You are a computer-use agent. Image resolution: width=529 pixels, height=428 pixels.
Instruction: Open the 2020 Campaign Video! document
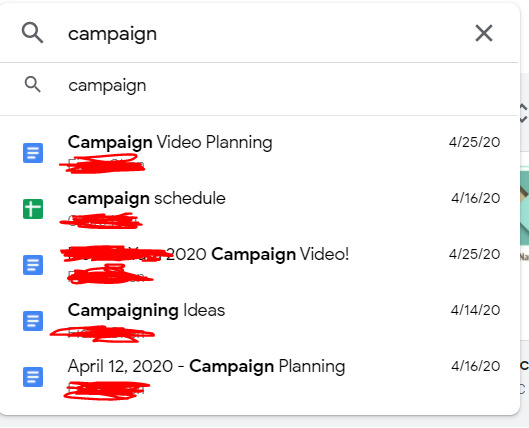[258, 254]
